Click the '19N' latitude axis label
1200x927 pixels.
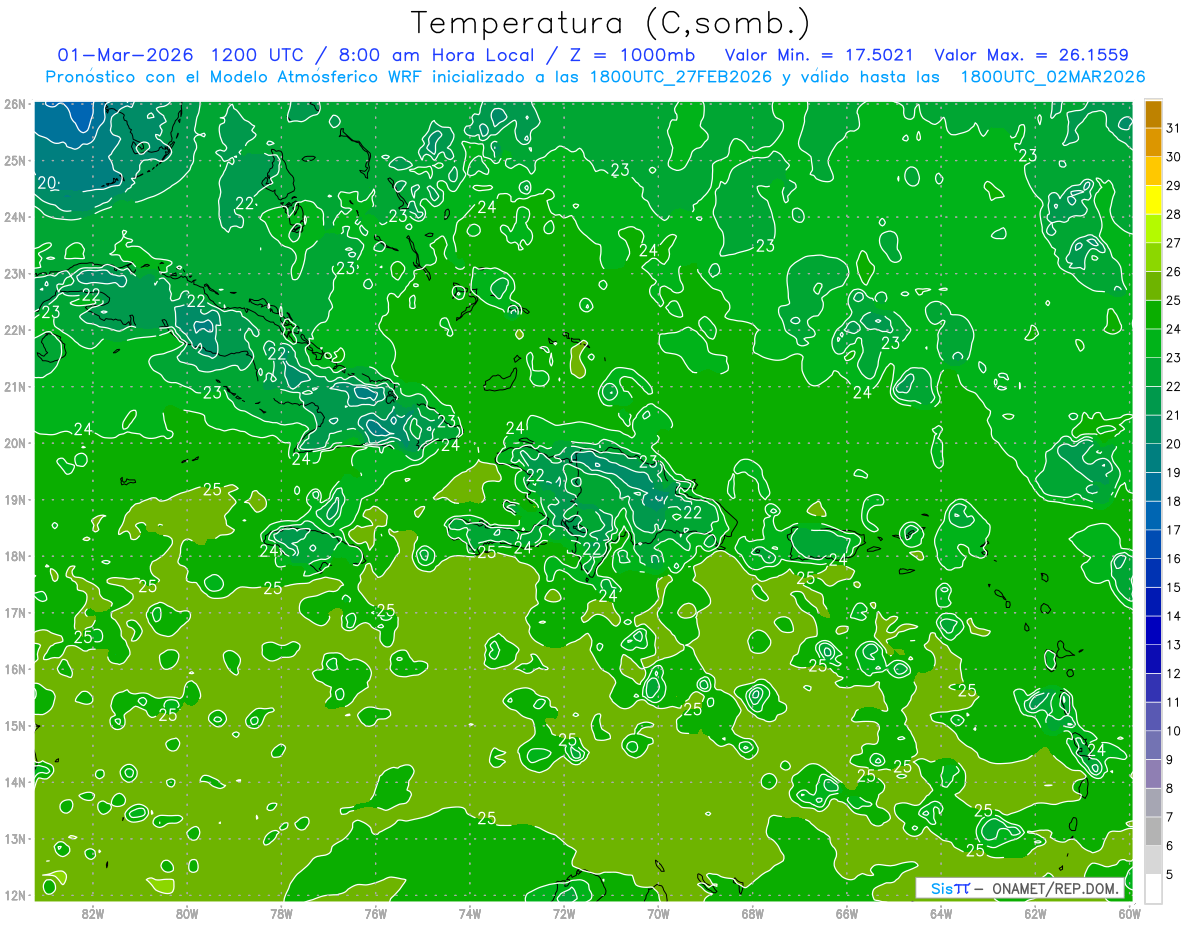click(x=15, y=499)
